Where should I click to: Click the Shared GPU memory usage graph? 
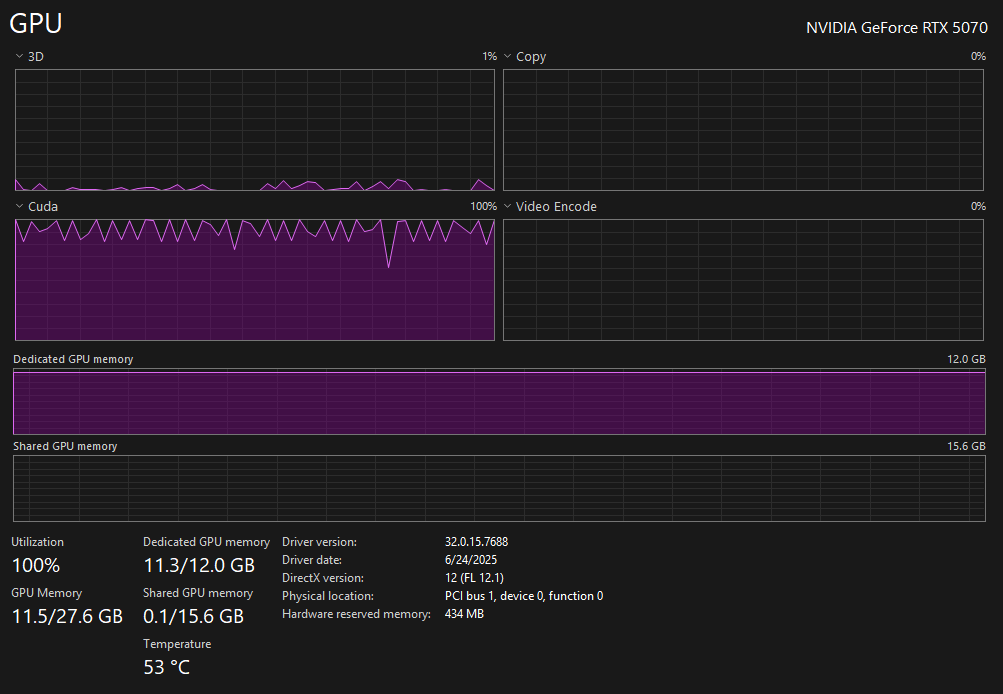(x=499, y=489)
